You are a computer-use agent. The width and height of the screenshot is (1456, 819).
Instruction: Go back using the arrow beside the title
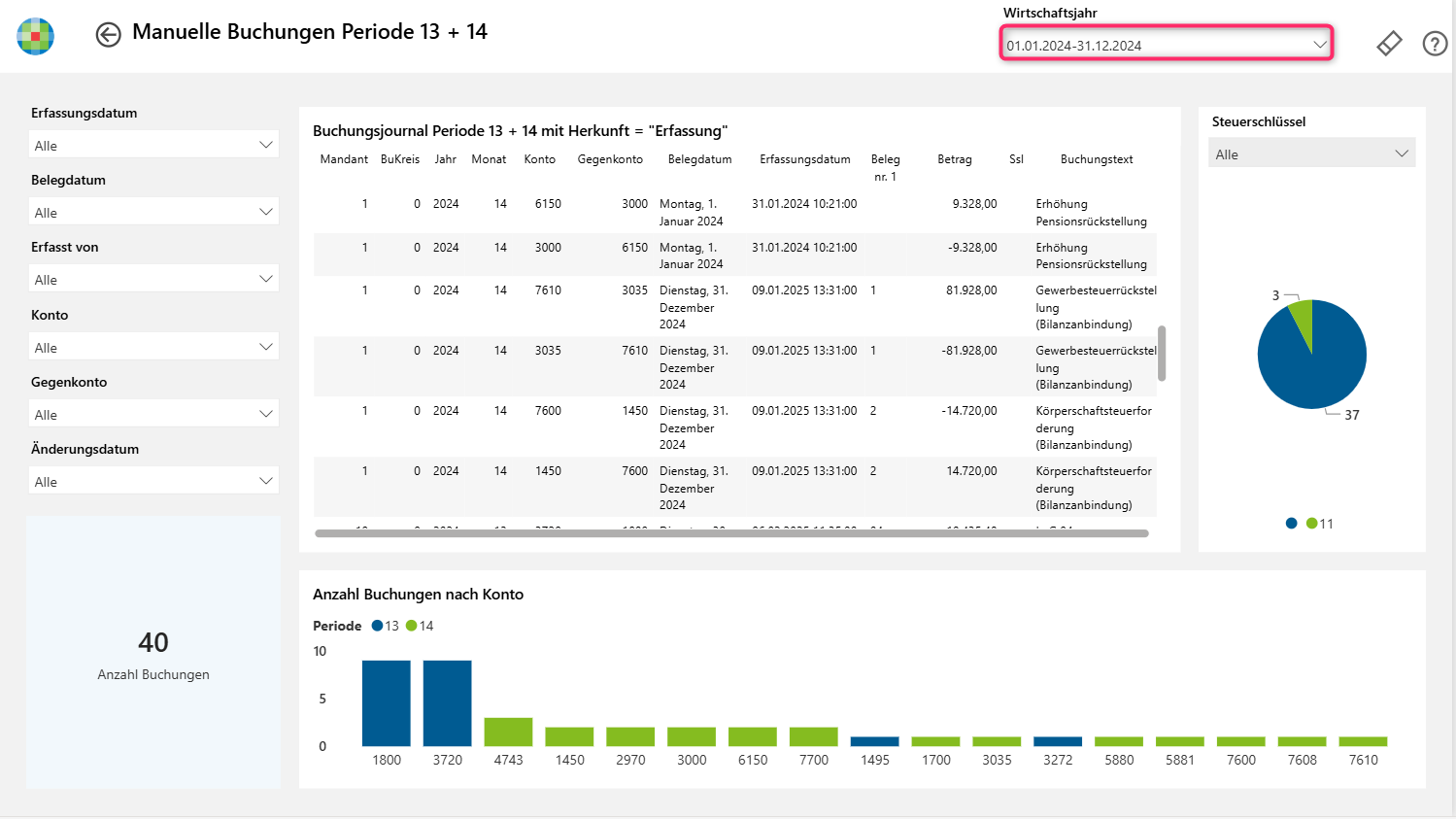pyautogui.click(x=108, y=35)
